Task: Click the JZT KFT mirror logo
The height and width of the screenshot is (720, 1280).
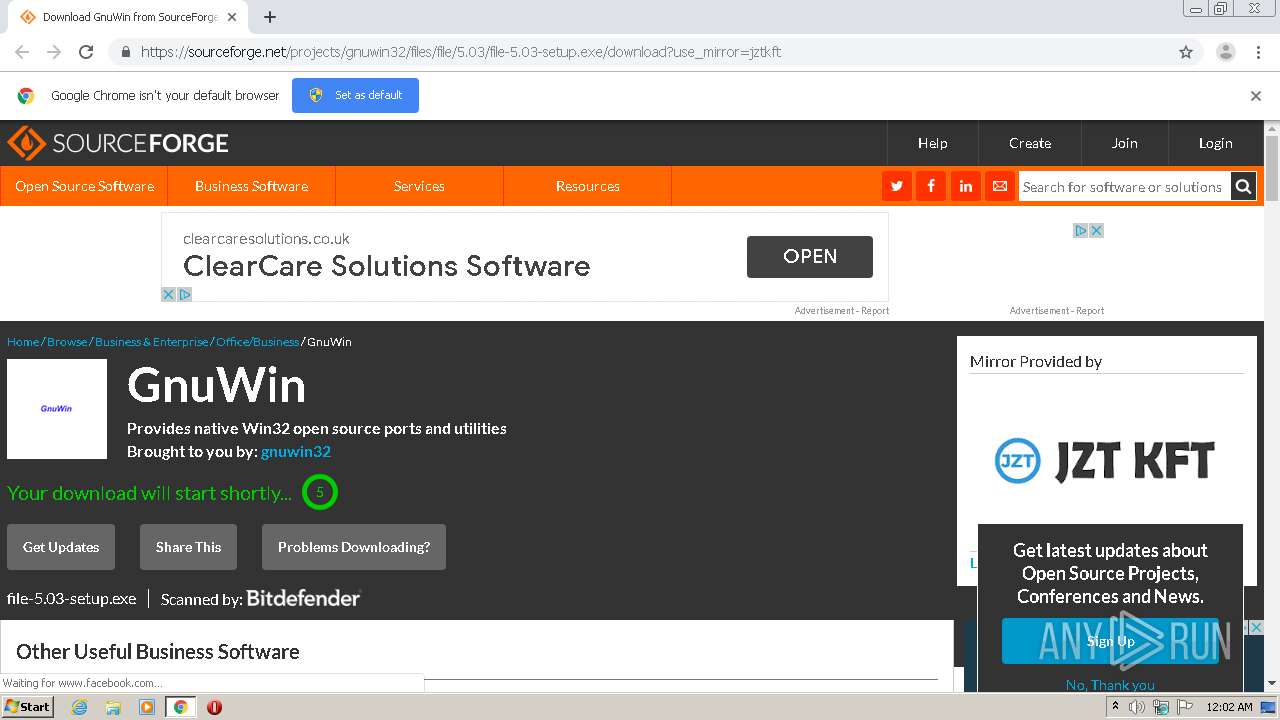Action: click(x=1104, y=461)
